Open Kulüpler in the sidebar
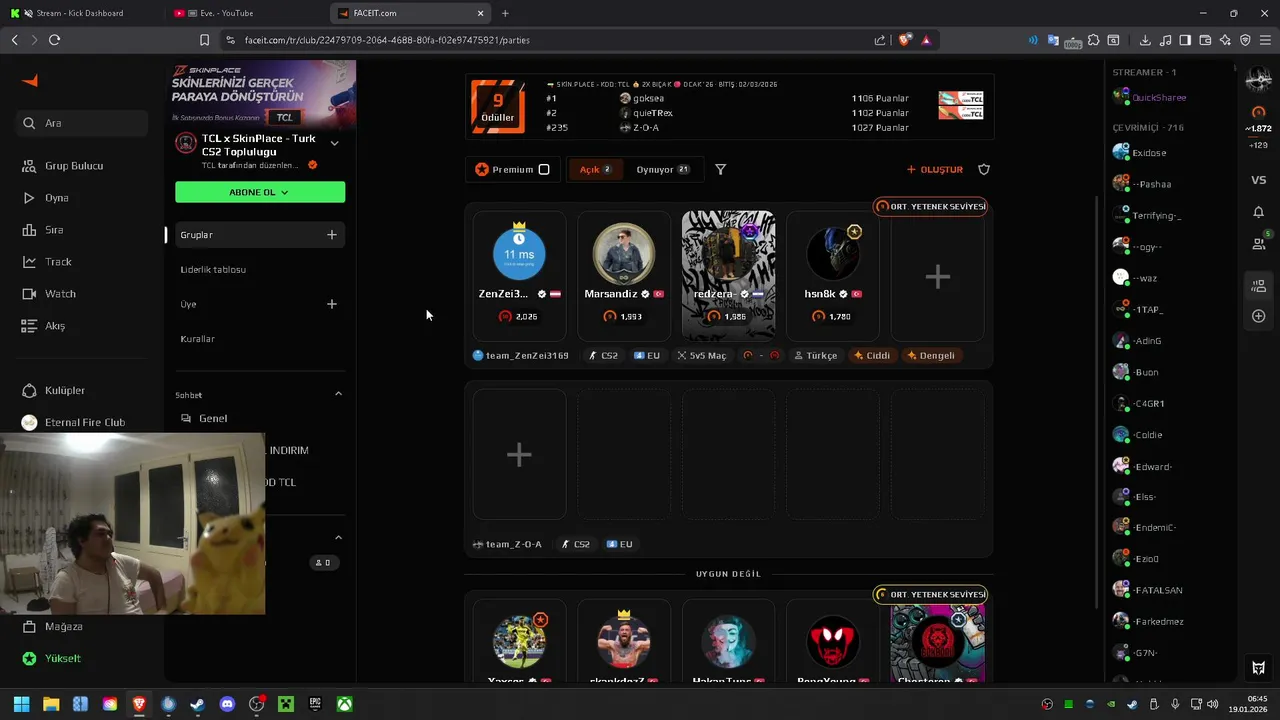 click(54, 390)
